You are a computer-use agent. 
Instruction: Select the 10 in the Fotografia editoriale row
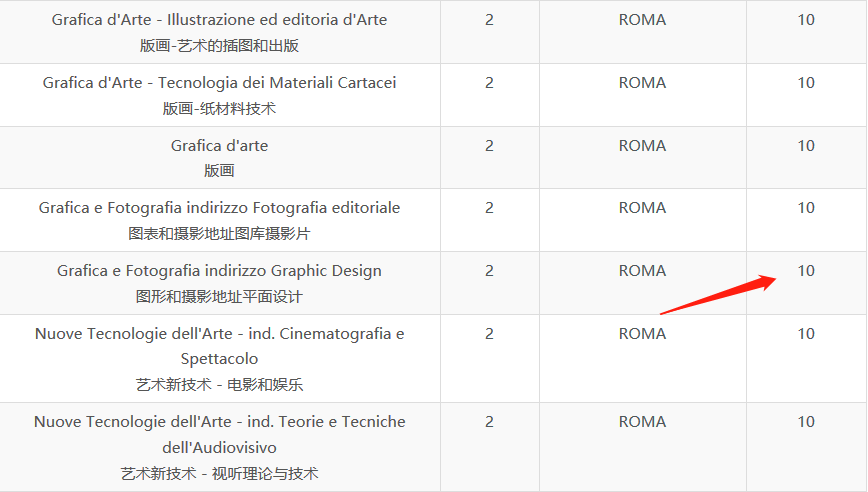tap(806, 208)
